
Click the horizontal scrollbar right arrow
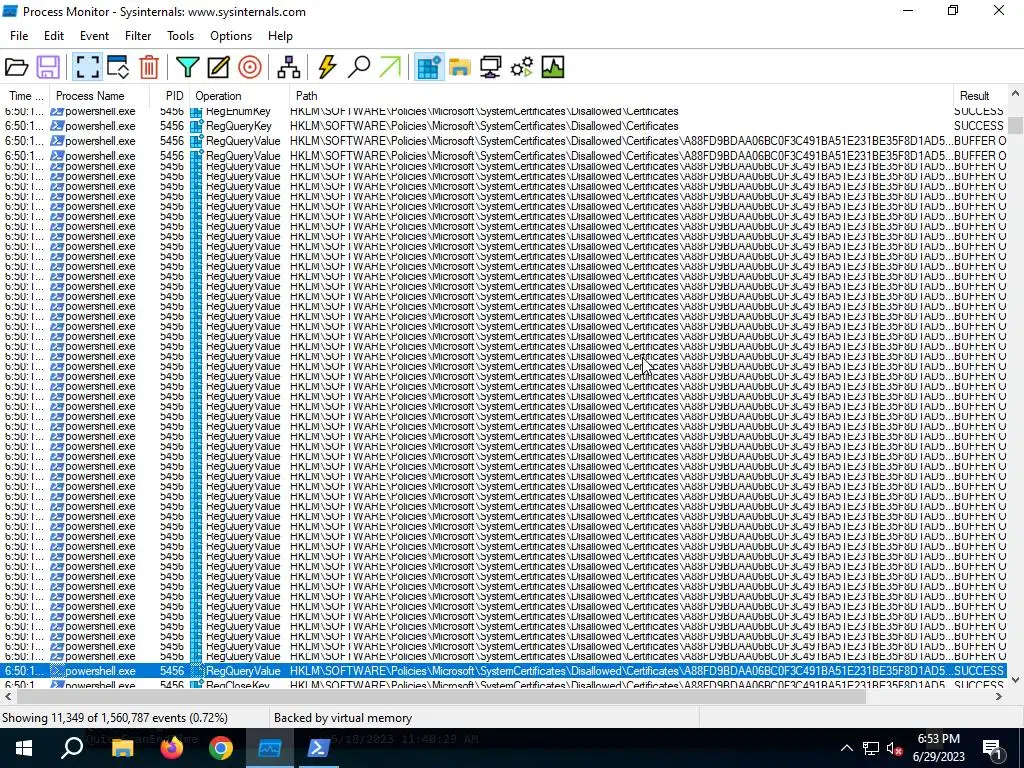click(999, 697)
